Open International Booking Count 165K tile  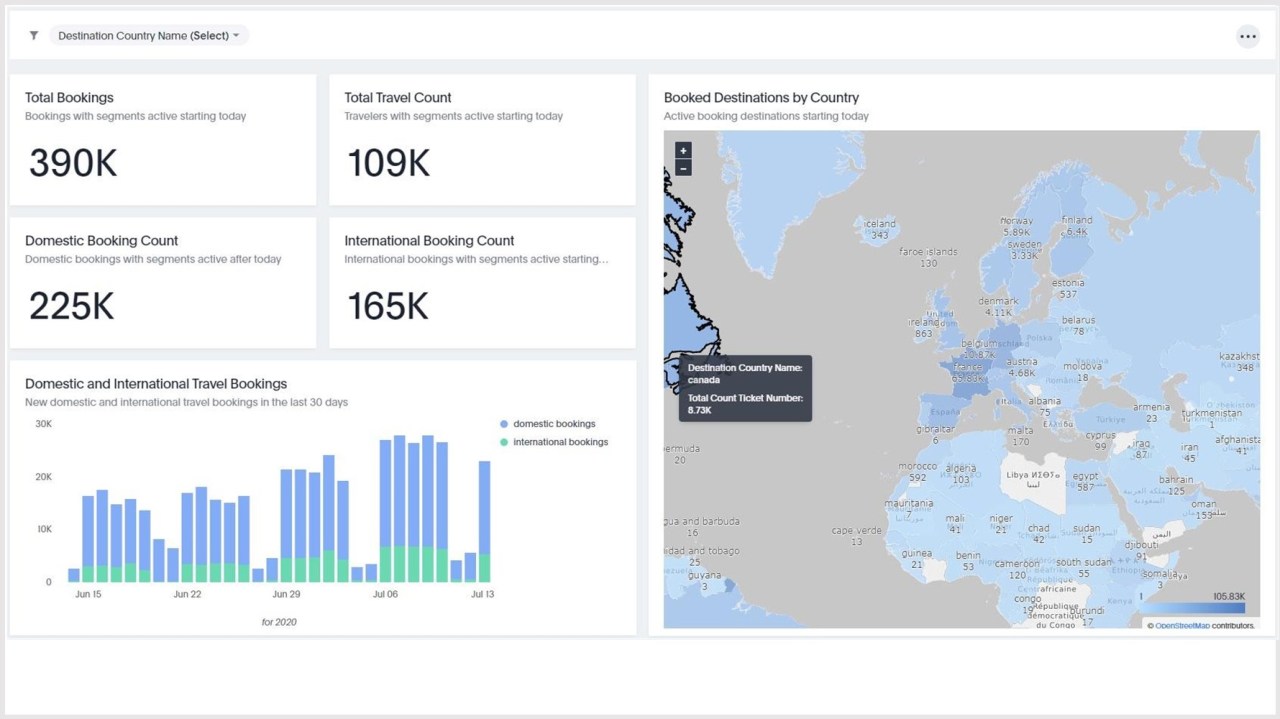pos(482,283)
